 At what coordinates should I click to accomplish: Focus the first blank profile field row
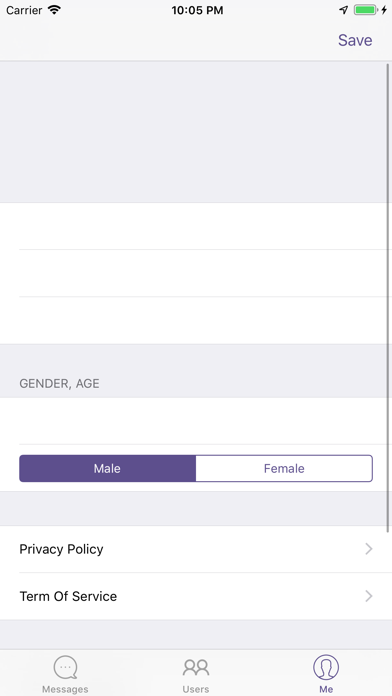[196, 226]
